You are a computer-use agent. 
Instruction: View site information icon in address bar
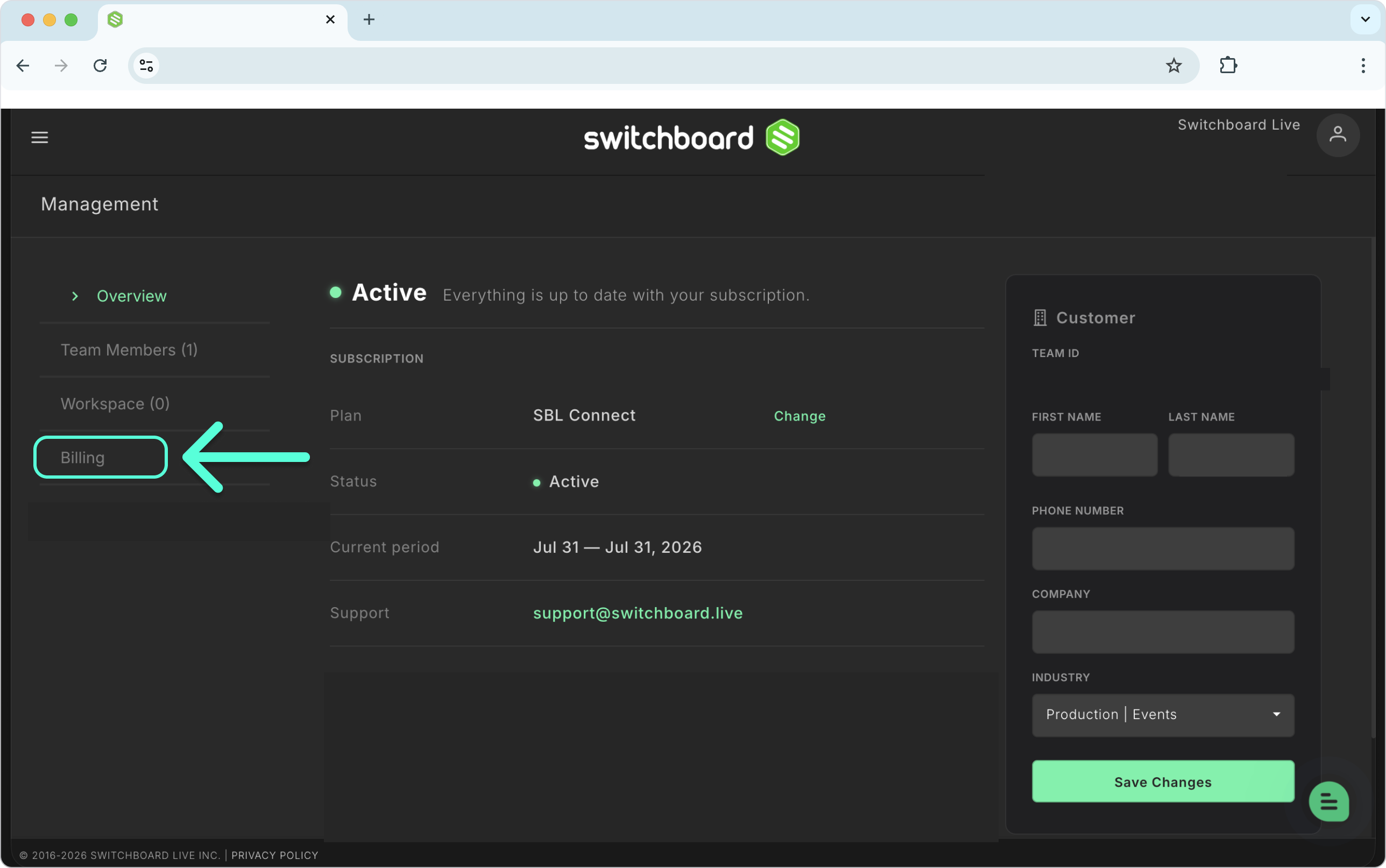pyautogui.click(x=146, y=66)
